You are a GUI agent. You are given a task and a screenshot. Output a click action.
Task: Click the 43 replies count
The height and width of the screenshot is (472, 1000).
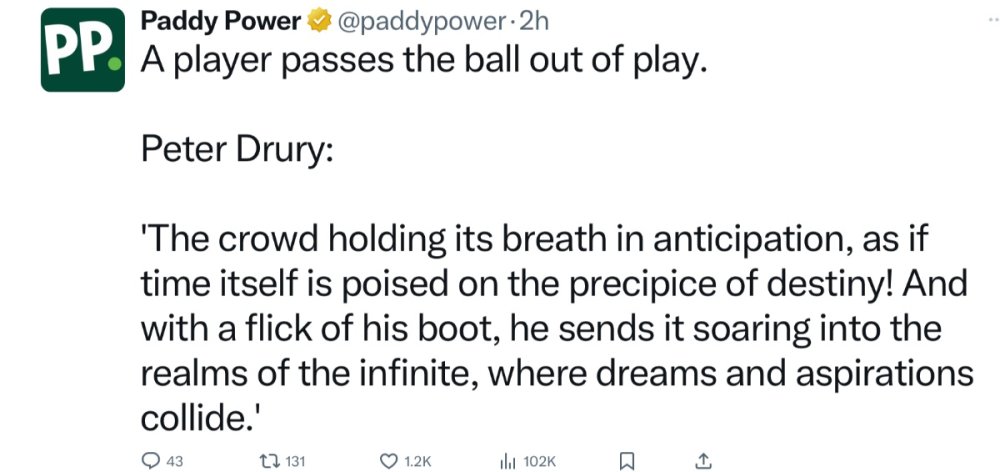pos(174,461)
